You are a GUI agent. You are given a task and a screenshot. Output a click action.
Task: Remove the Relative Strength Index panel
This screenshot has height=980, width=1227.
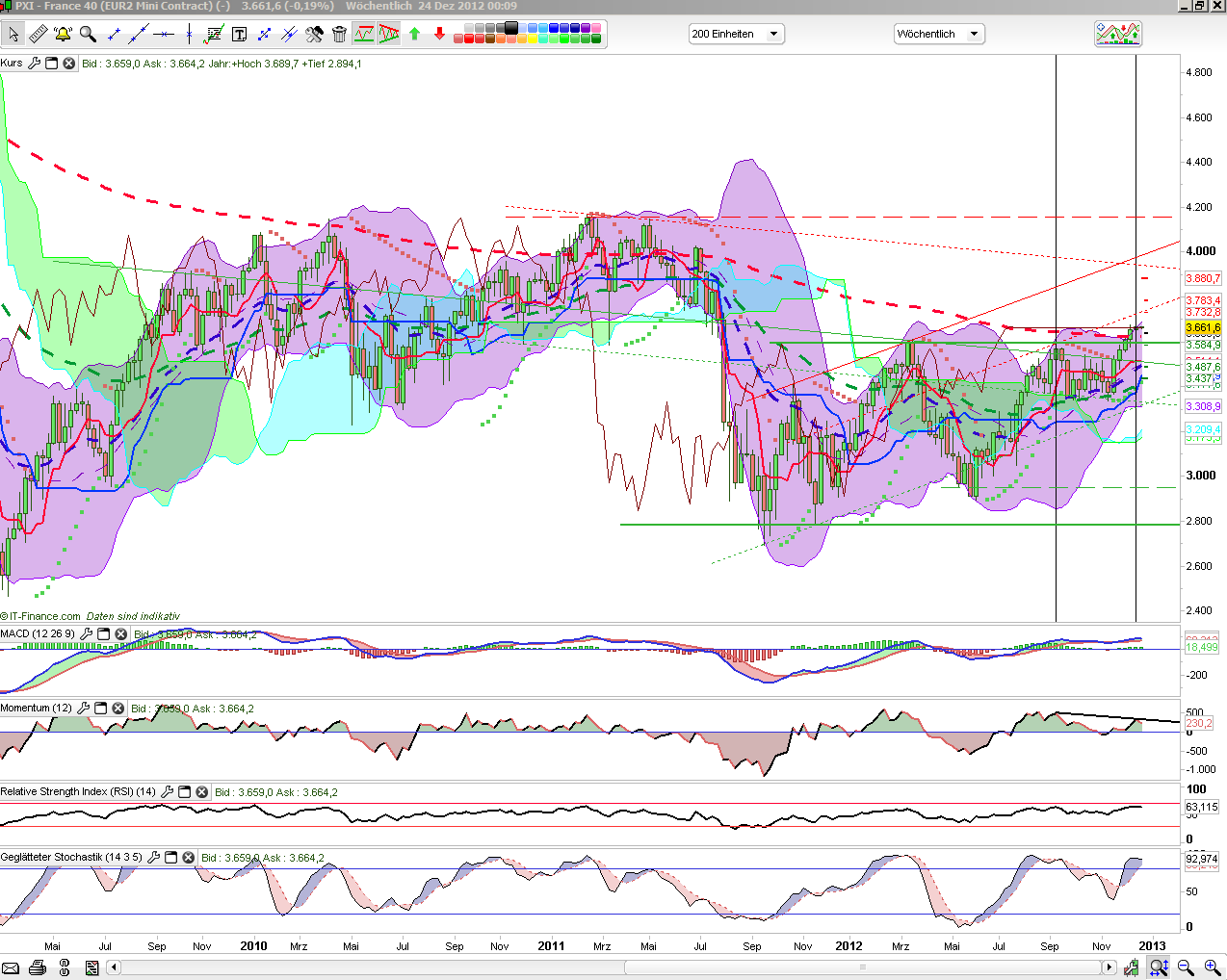(x=202, y=791)
